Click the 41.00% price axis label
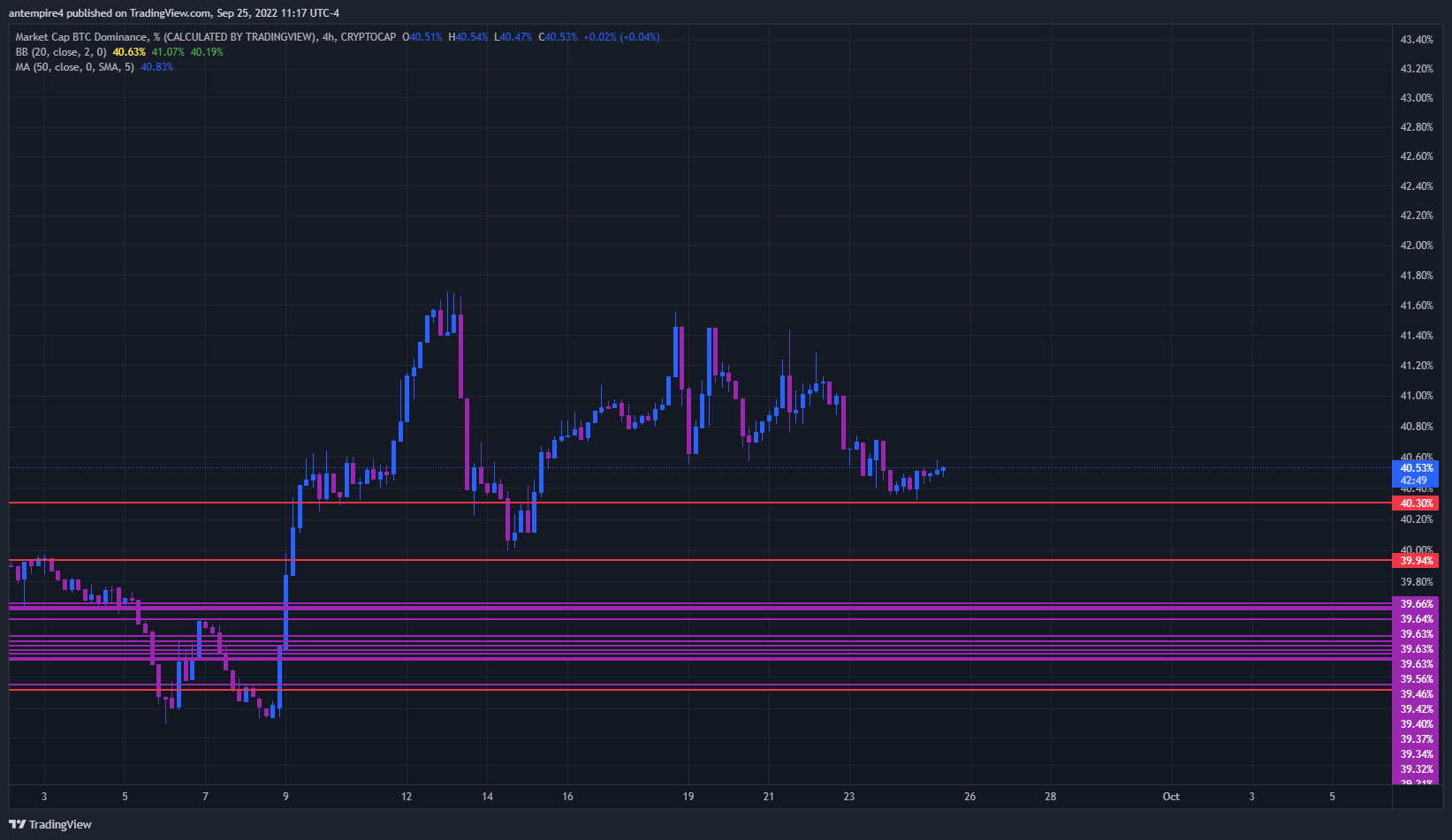Screen dimensions: 1452x840 (1417, 396)
